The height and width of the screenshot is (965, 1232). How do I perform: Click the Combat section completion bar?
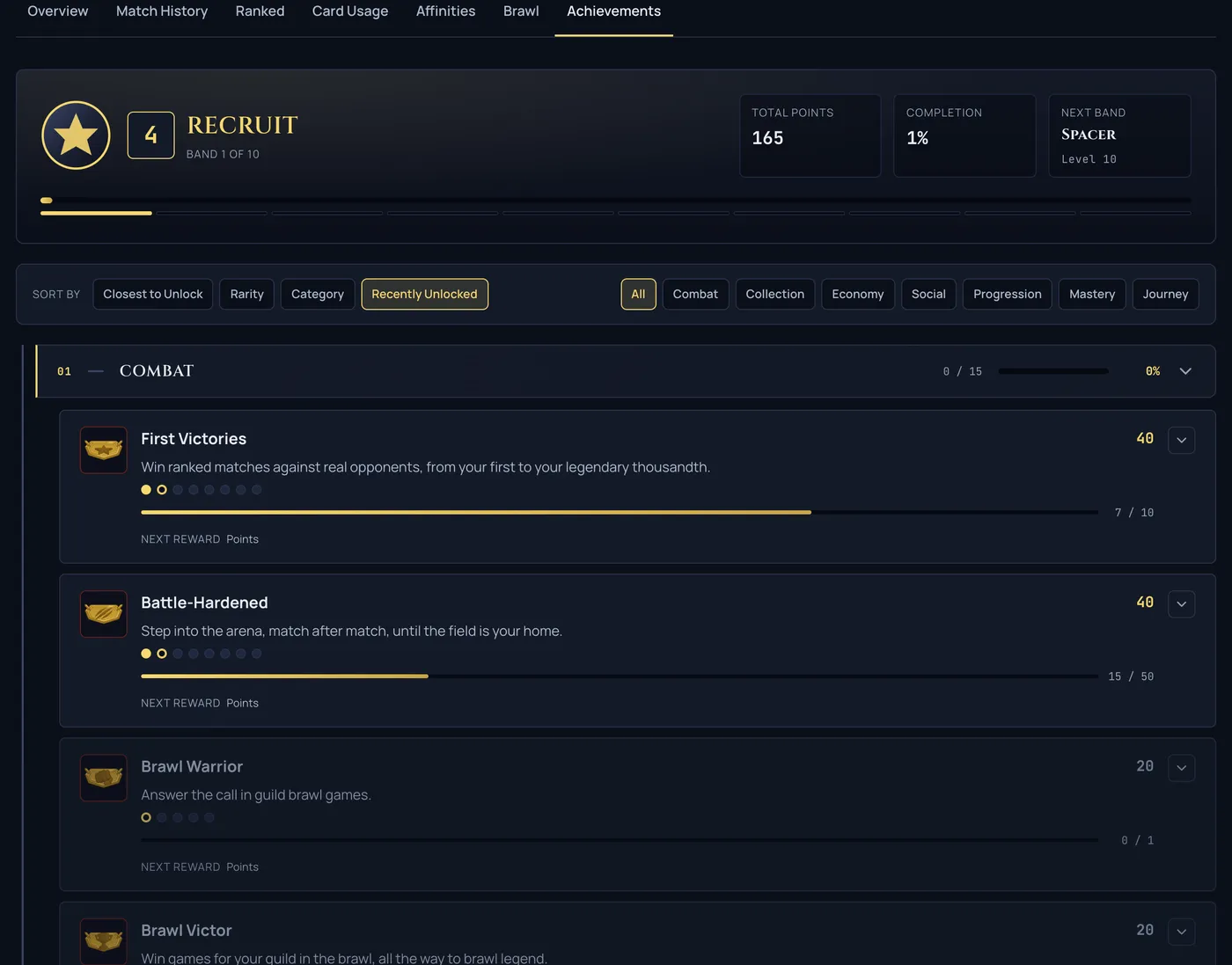[1053, 371]
